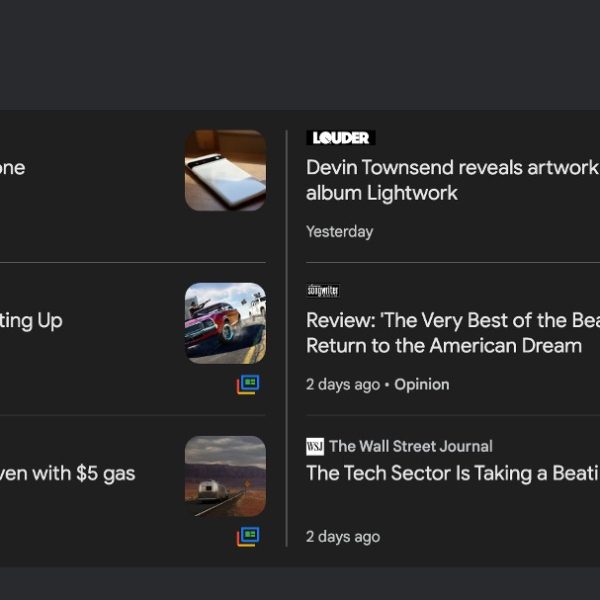The image size is (600, 600).
Task: Open the 'Very Best of the Bea' review headline
Action: tap(452, 321)
